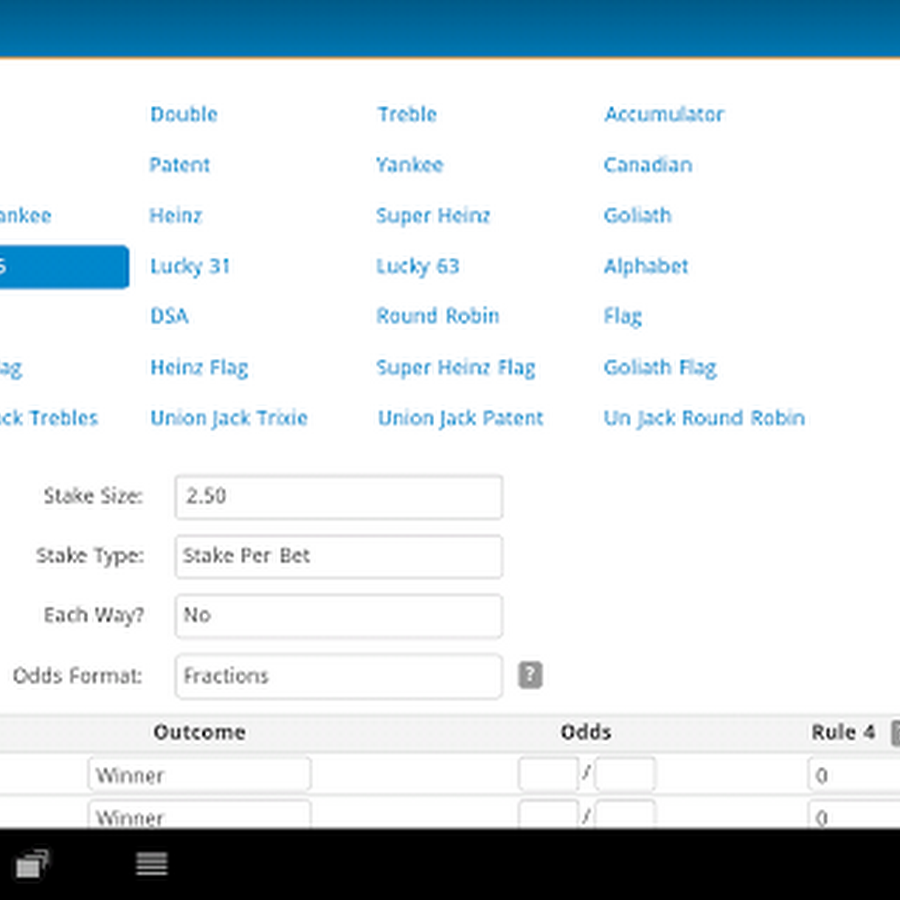Image resolution: width=900 pixels, height=900 pixels.
Task: Open the Odds Format dropdown
Action: (339, 676)
